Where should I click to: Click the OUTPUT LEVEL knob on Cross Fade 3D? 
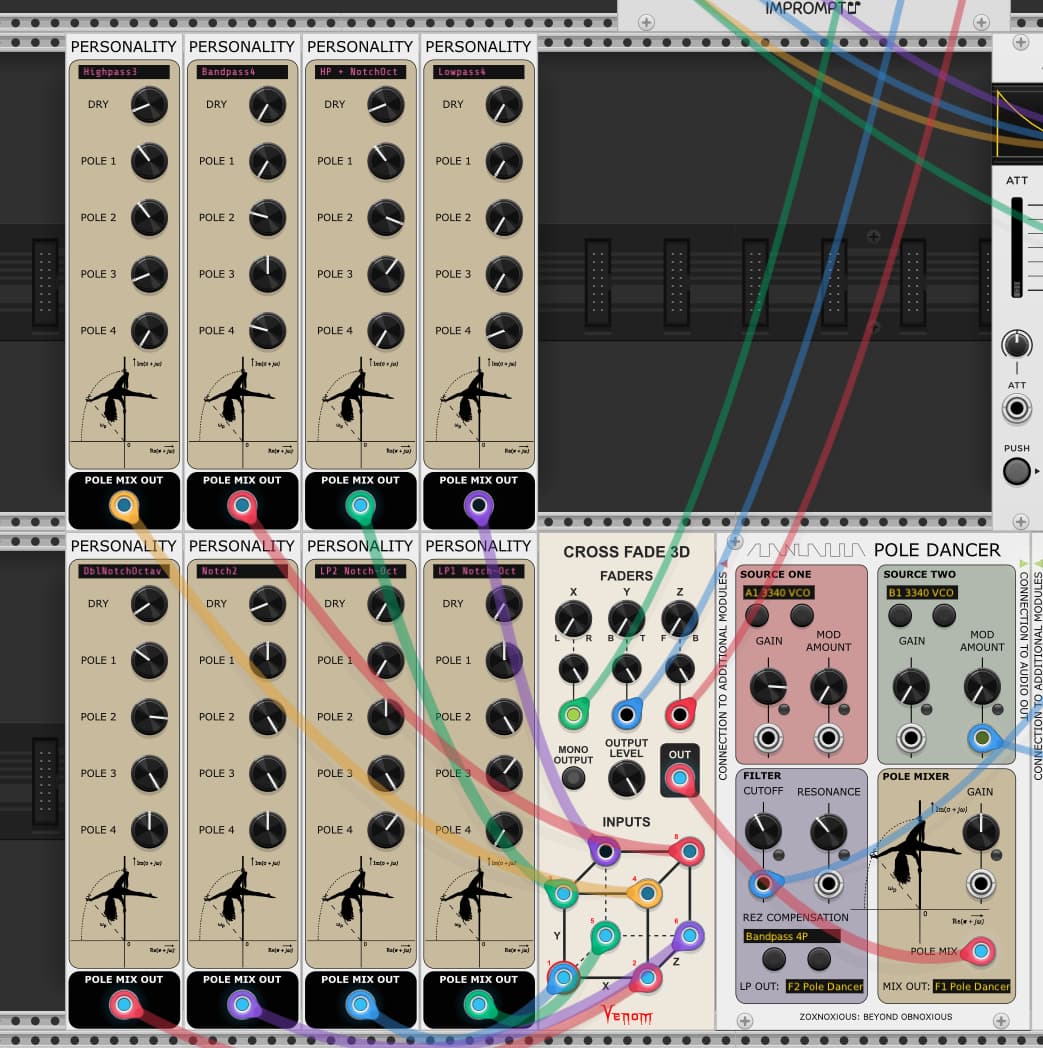pyautogui.click(x=626, y=778)
